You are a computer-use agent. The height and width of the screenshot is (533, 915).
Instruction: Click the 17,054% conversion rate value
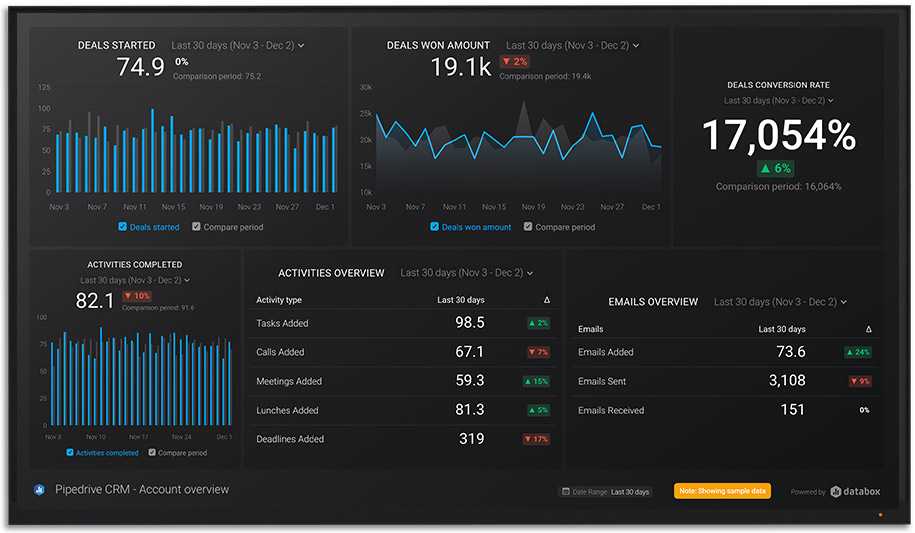[x=778, y=135]
